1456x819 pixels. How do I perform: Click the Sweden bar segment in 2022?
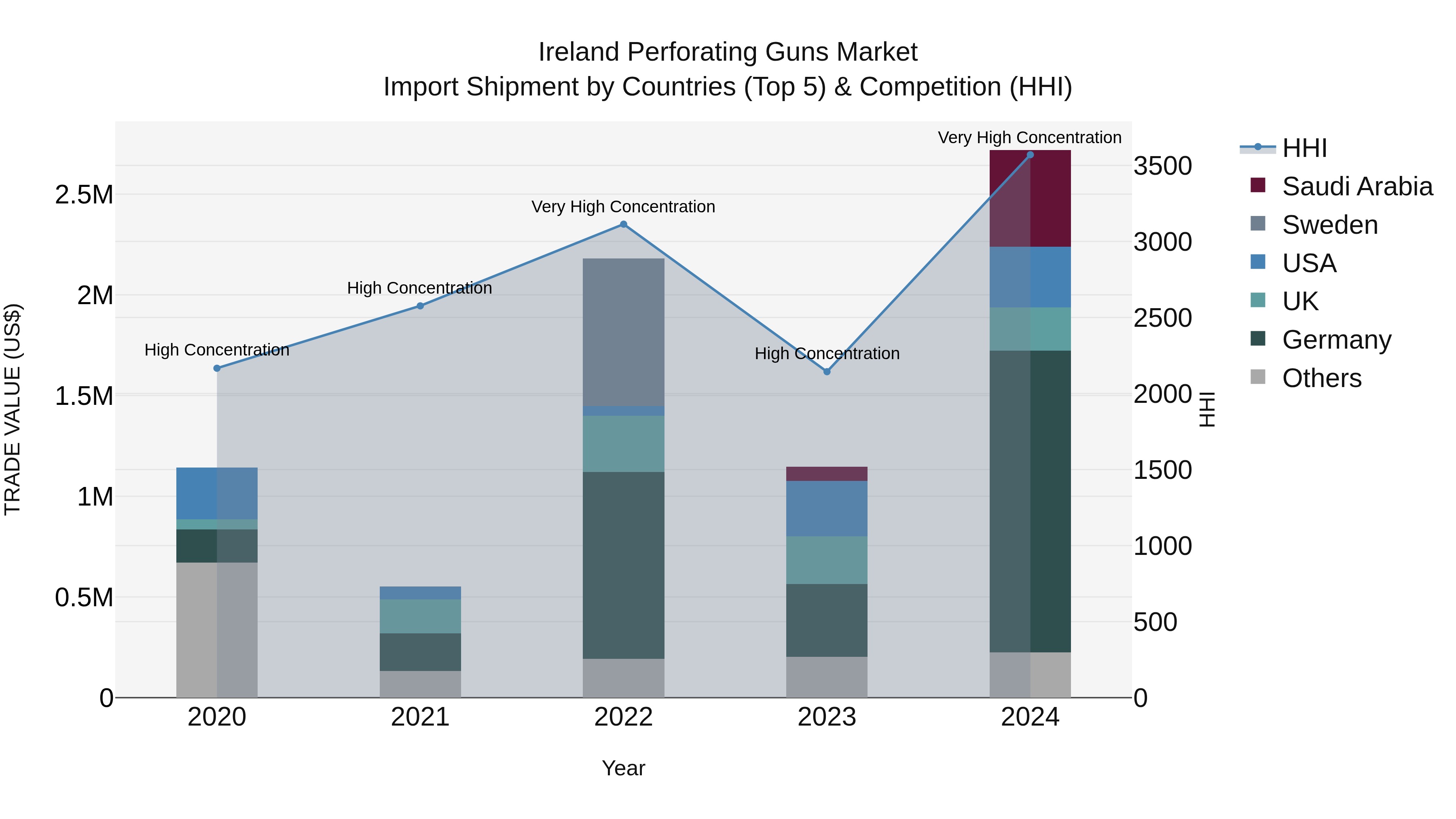coord(623,332)
